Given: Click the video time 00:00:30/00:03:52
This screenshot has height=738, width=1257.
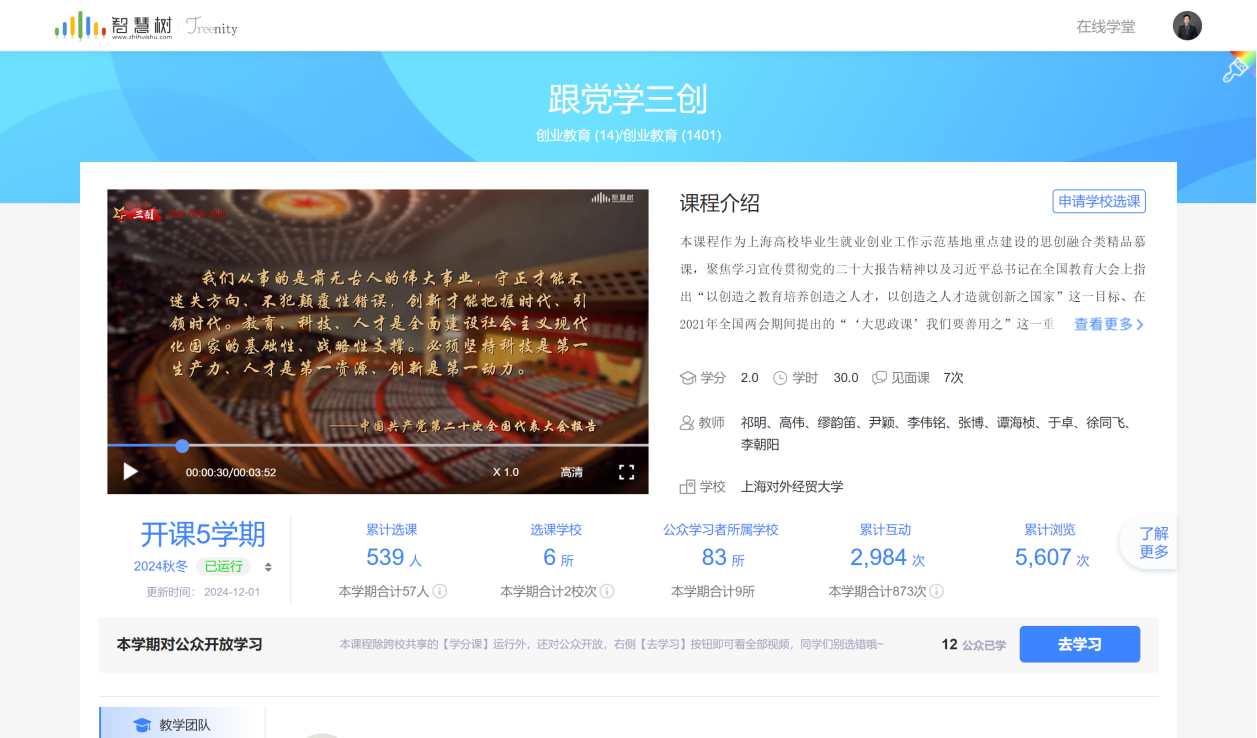Looking at the screenshot, I should (x=231, y=472).
